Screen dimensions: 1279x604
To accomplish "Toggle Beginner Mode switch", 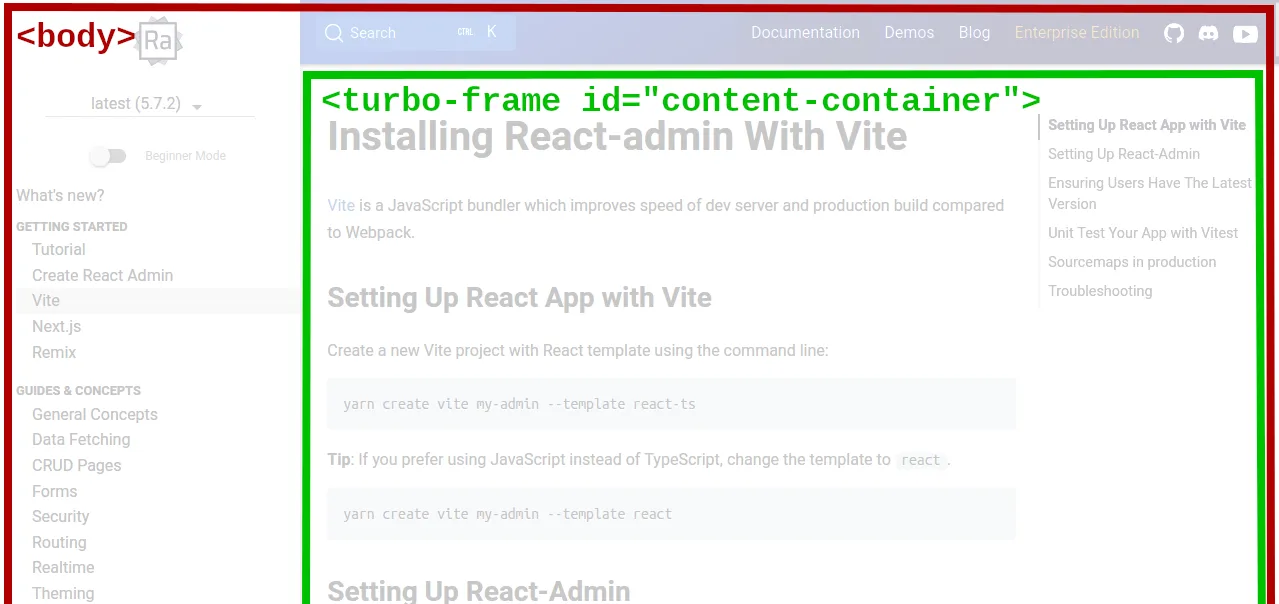I will tap(108, 156).
